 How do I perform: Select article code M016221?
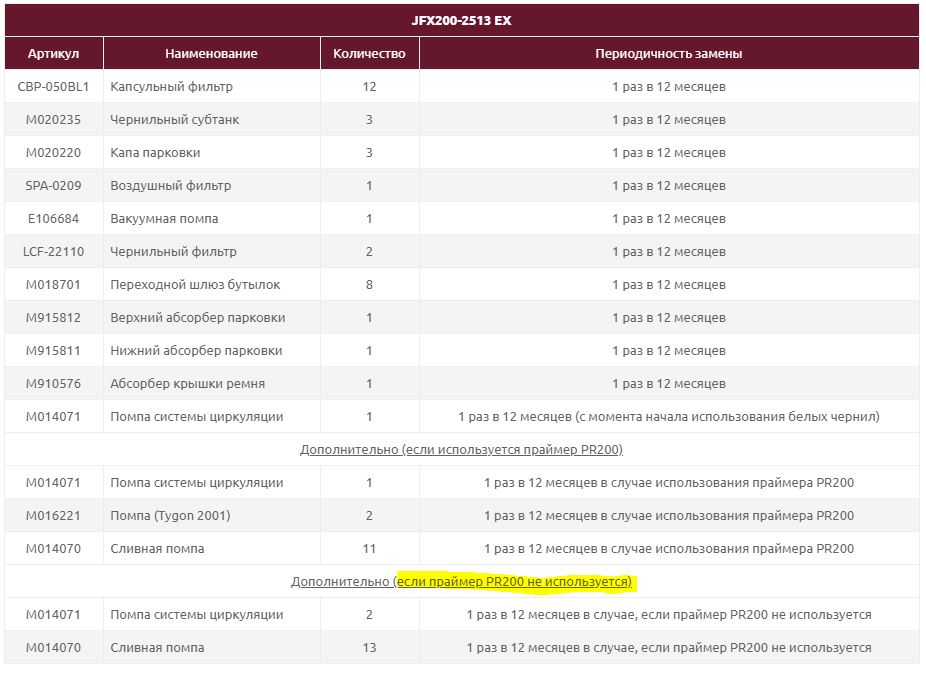[53, 516]
